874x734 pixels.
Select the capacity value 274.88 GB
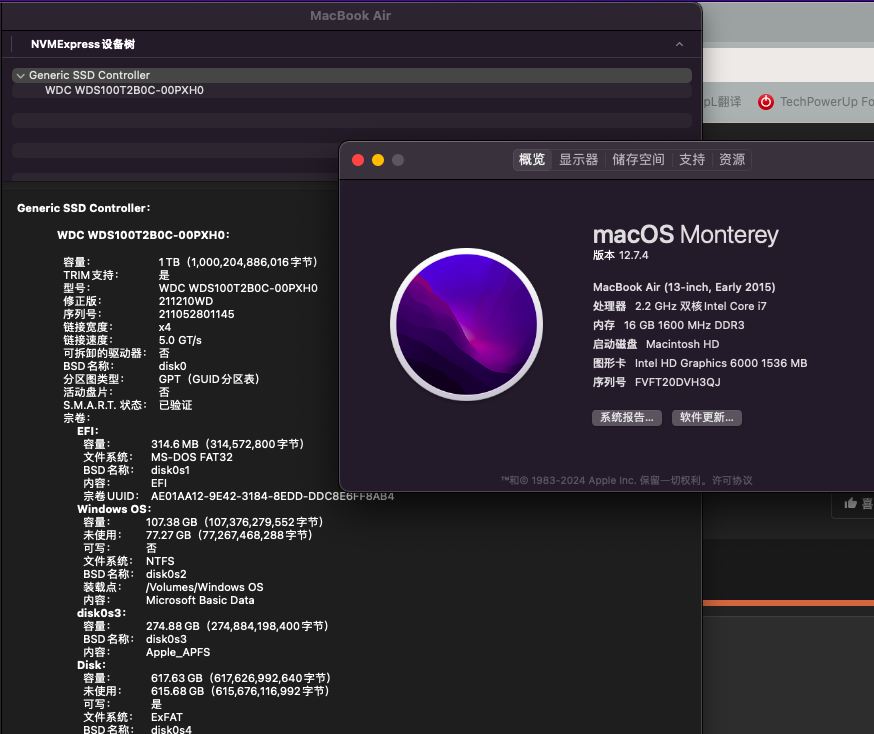point(237,626)
